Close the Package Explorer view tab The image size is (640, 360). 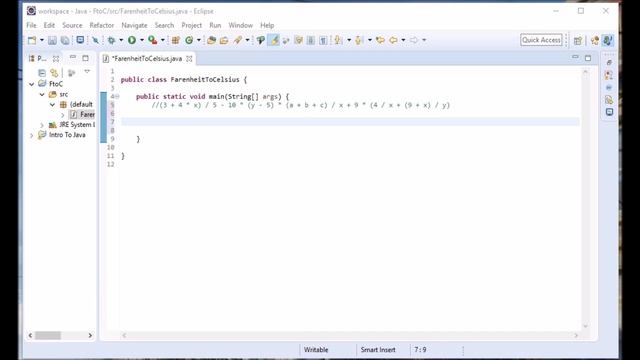coord(56,58)
